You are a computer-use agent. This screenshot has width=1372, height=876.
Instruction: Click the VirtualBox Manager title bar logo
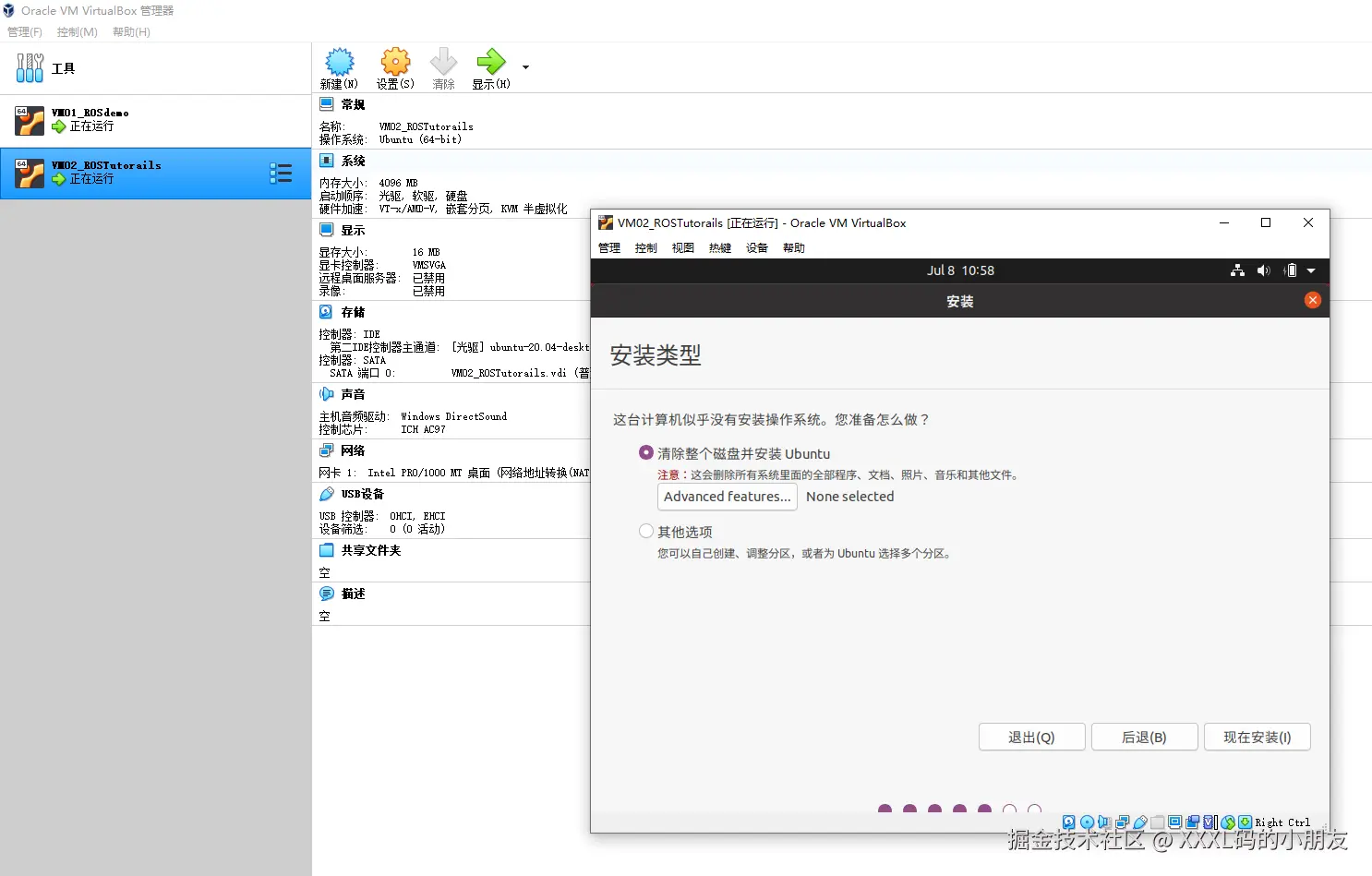(x=8, y=11)
